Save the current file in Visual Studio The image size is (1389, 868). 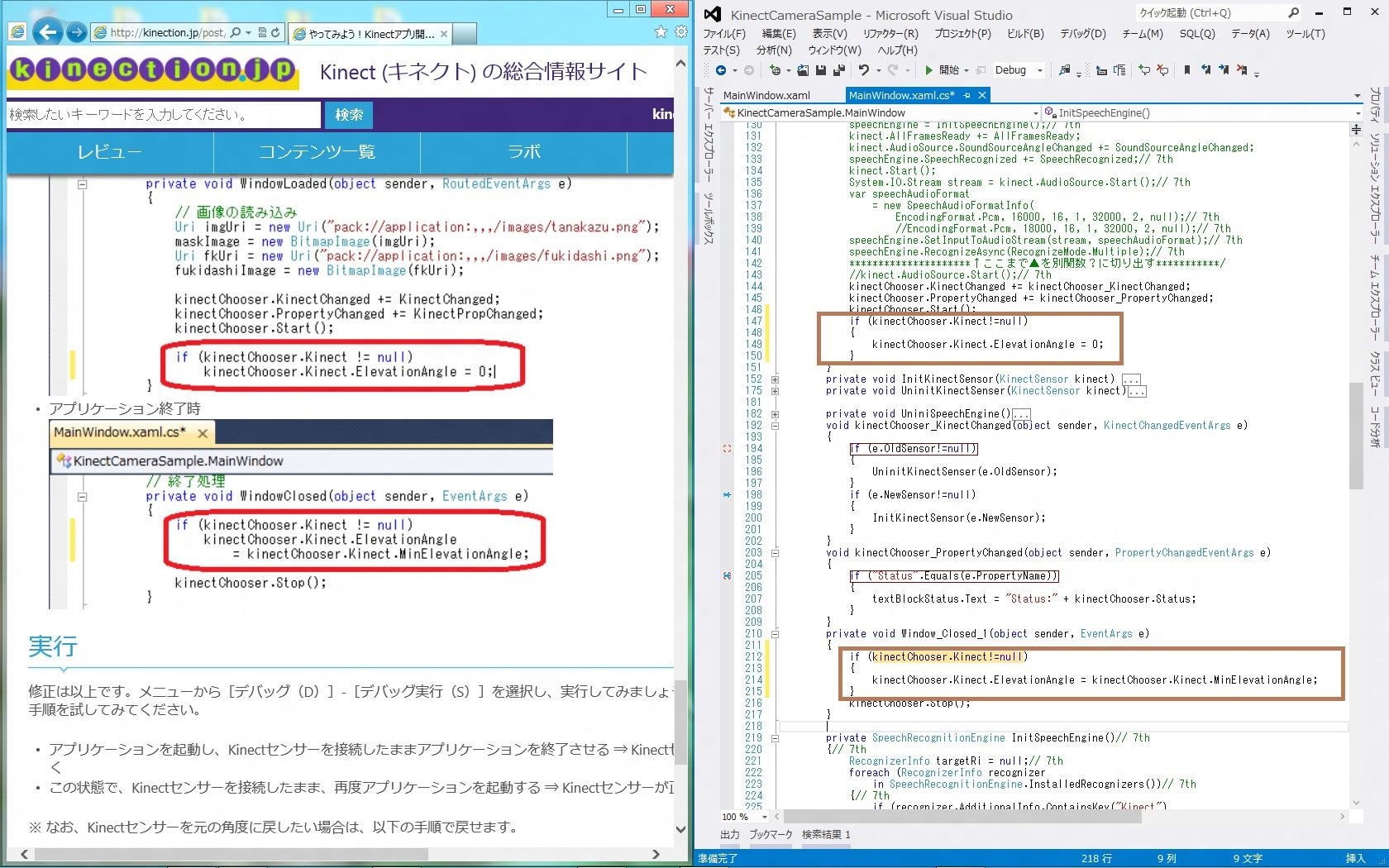tap(821, 70)
